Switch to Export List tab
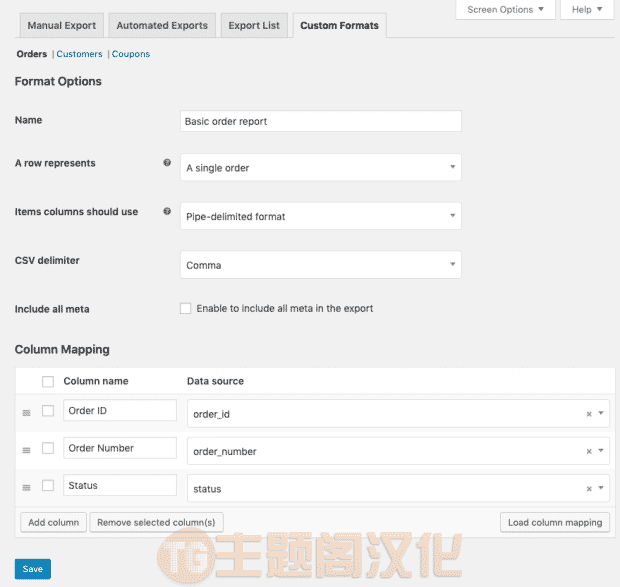This screenshot has width=620, height=587. tap(254, 26)
